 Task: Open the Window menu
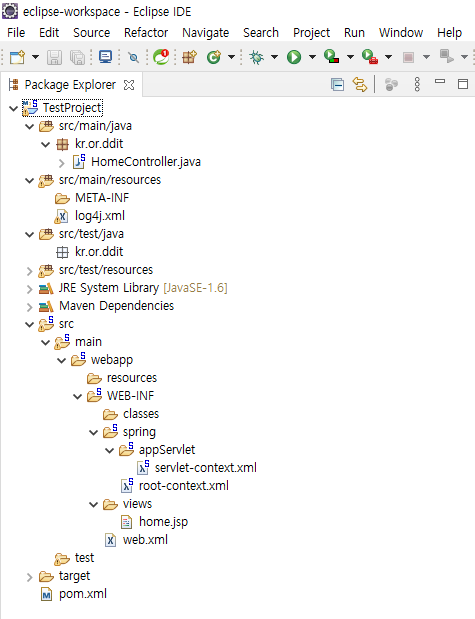(x=401, y=33)
